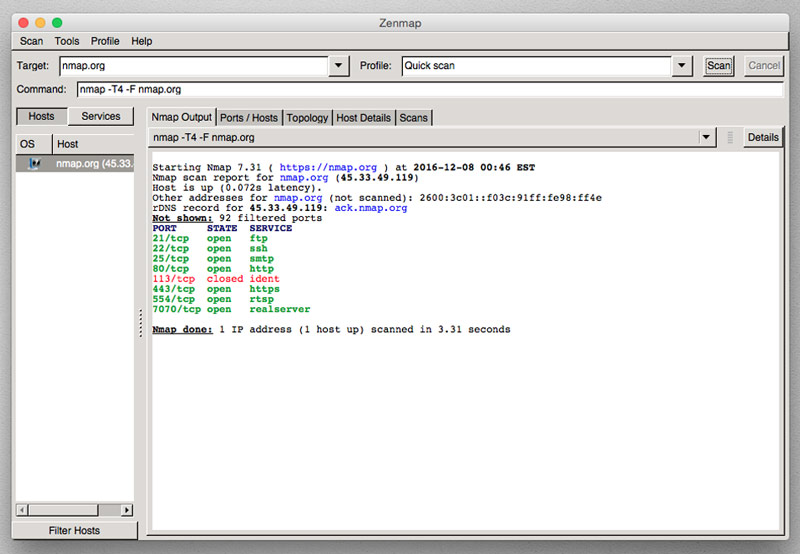Open the Topology tab
800x554 pixels.
coord(307,118)
